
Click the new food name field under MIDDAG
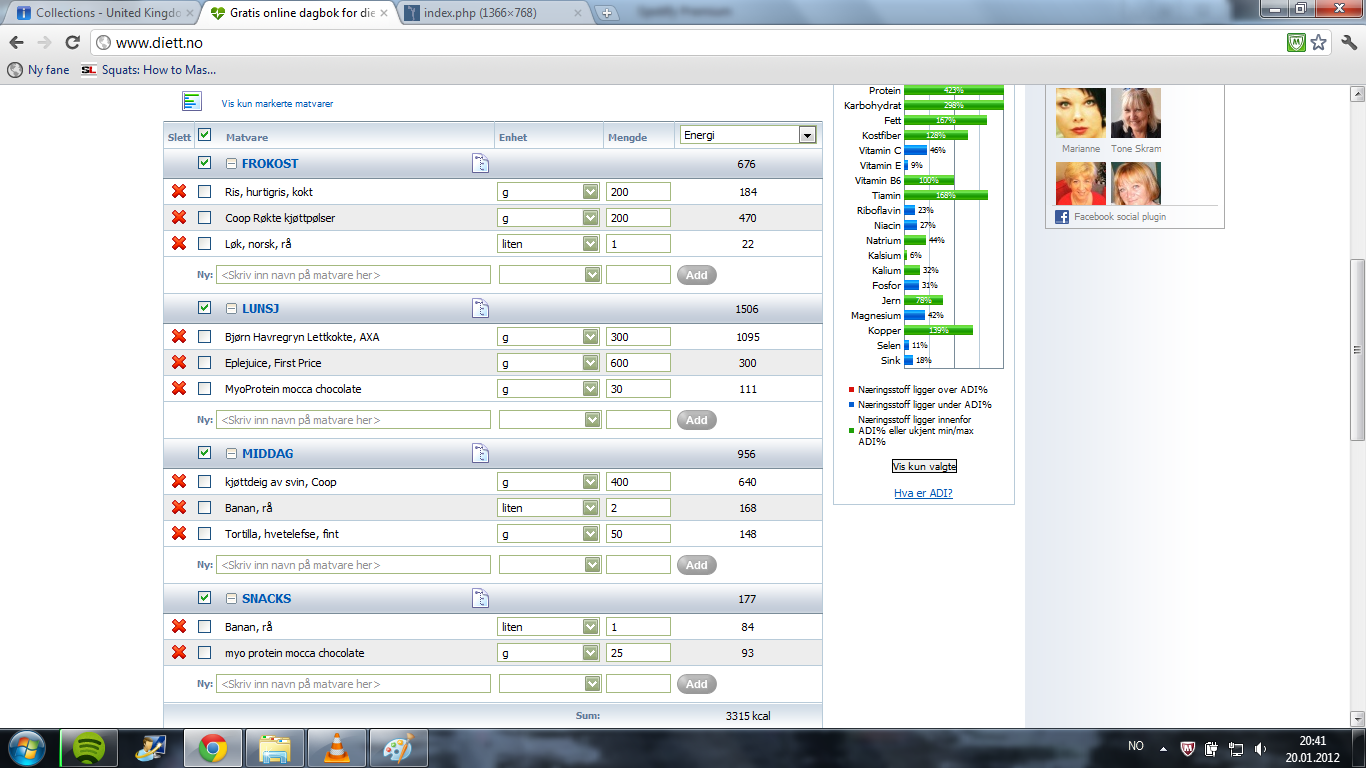click(354, 565)
